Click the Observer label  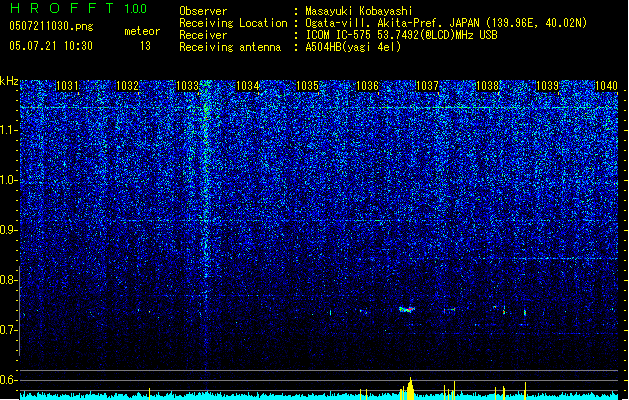tap(203, 11)
